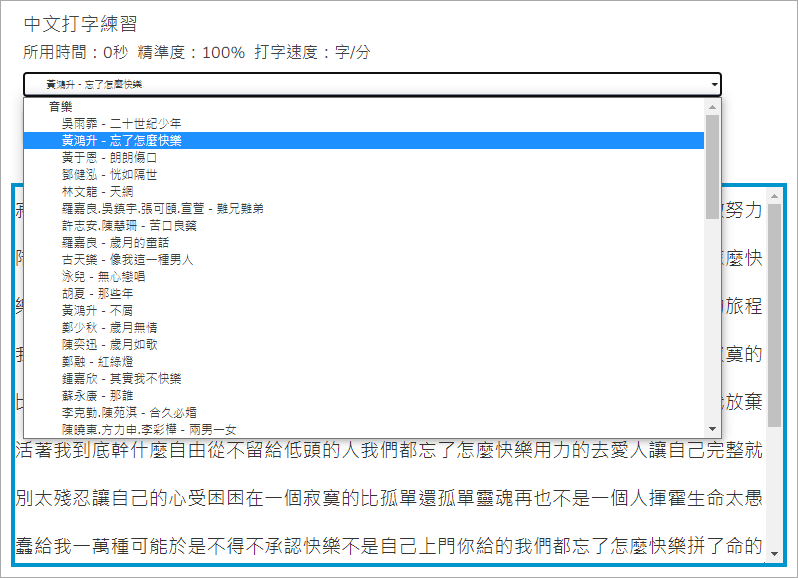Screen dimensions: 798x578
Task: Choose 羅嘉良 - 歲月的童話
Action: pos(364,243)
